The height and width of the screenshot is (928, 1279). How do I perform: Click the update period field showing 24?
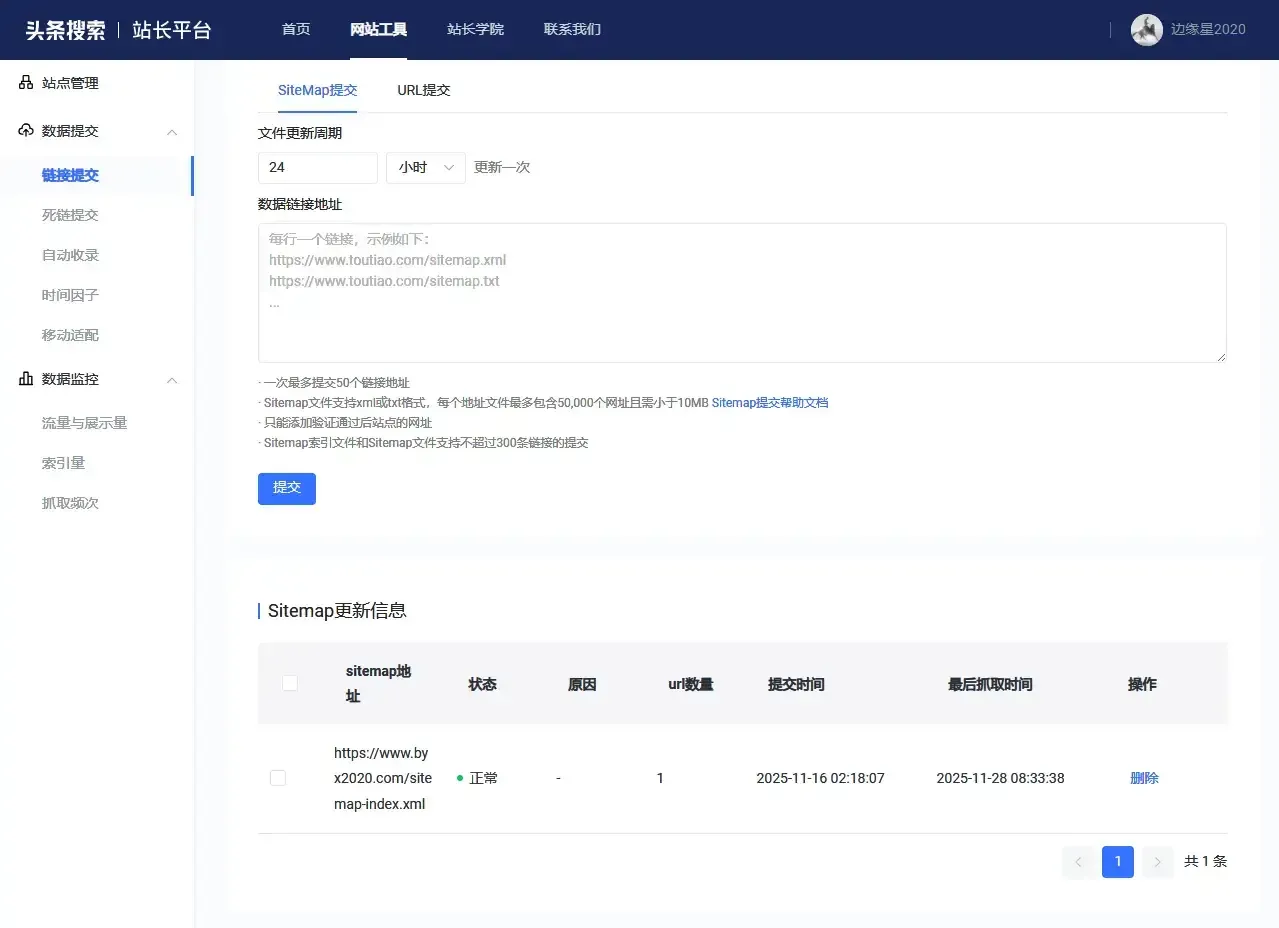click(317, 168)
